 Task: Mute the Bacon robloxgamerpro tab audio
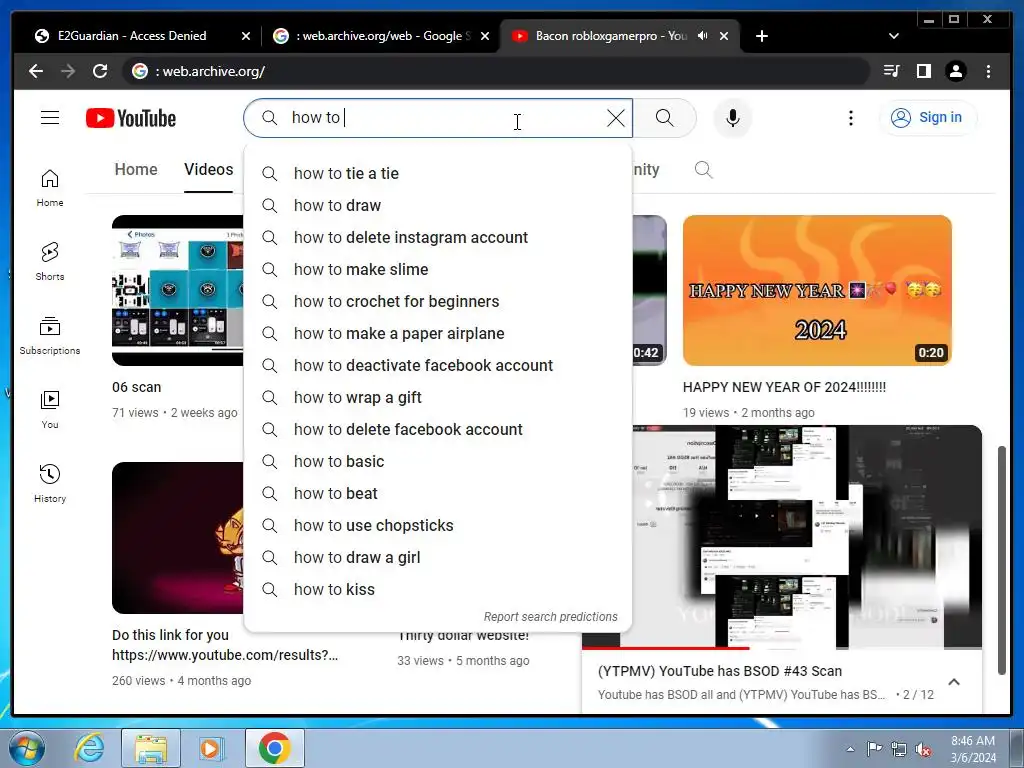[703, 36]
